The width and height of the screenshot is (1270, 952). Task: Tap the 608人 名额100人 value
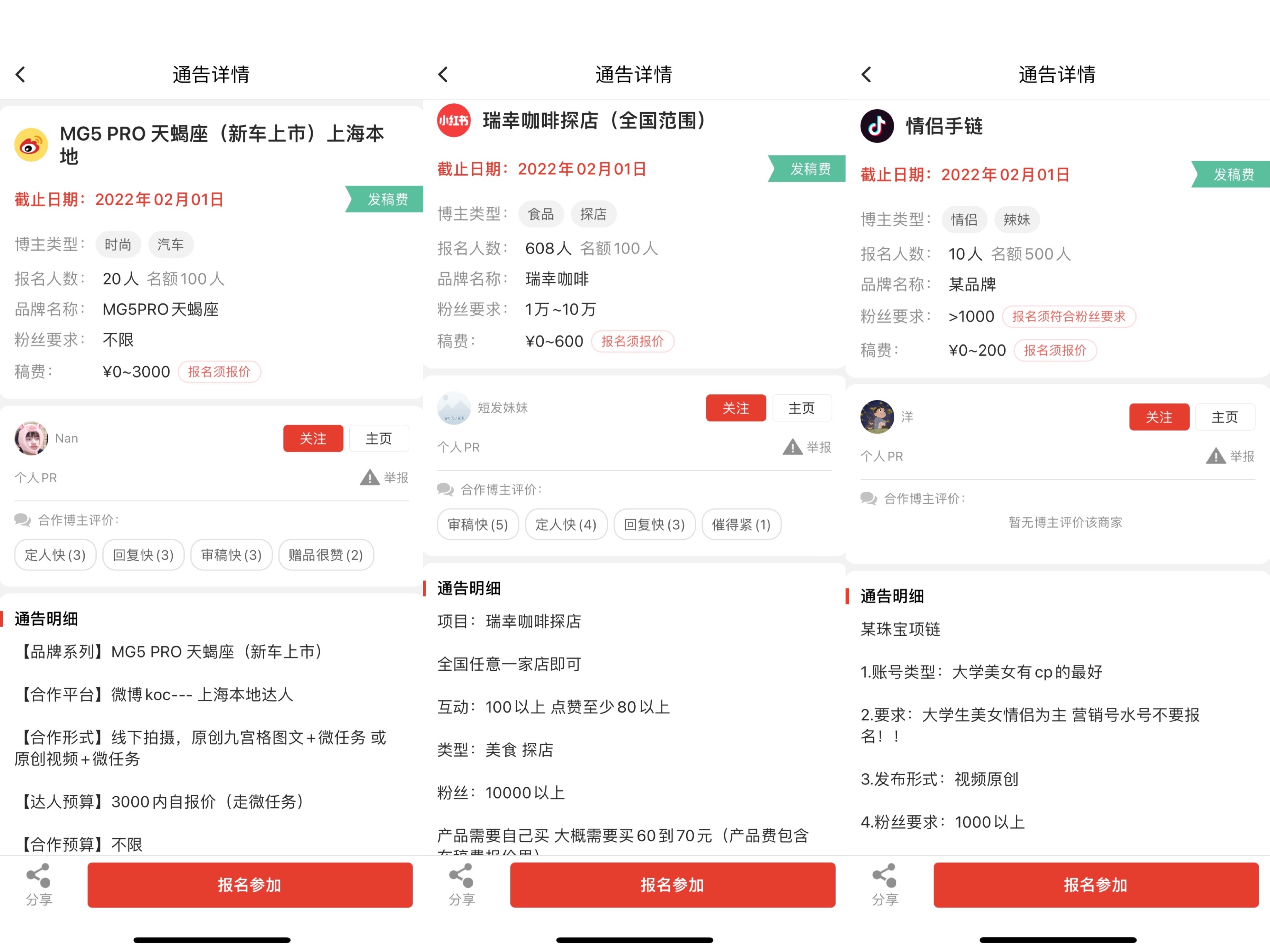click(x=591, y=248)
